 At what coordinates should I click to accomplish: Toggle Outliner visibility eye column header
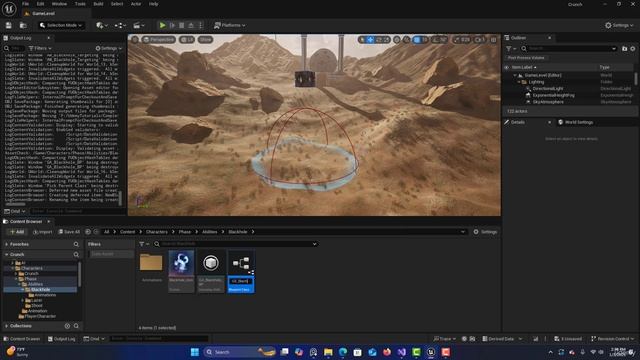point(507,67)
